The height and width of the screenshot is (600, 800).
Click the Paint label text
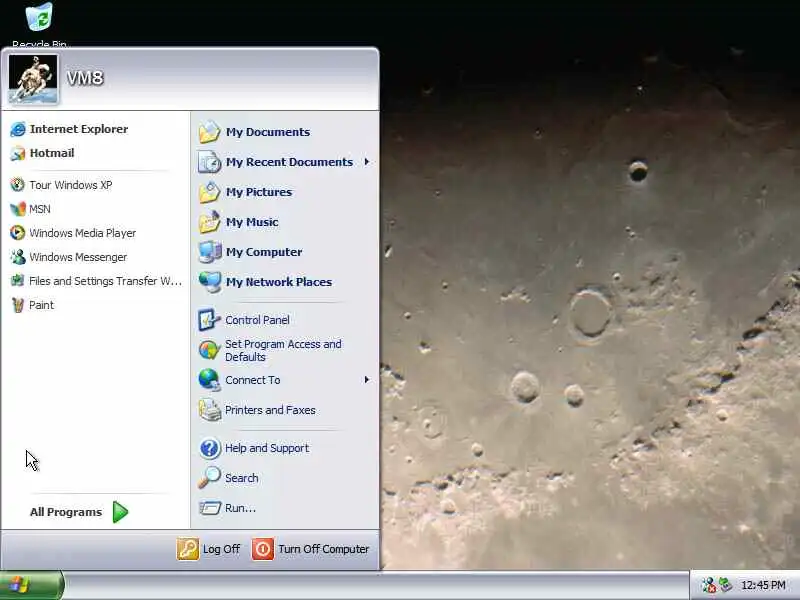coord(41,305)
